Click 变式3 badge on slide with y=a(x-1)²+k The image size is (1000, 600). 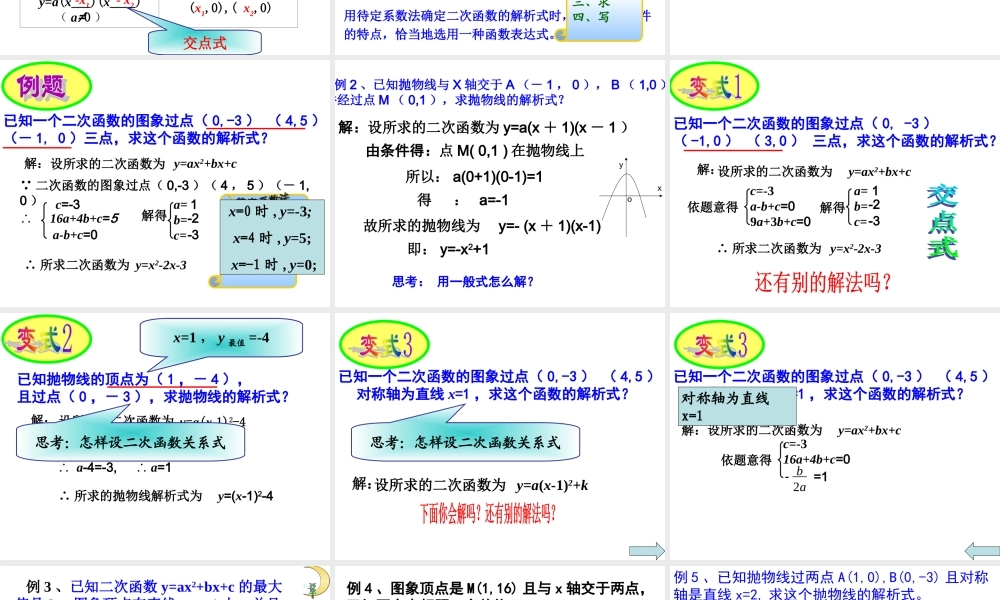tap(385, 344)
